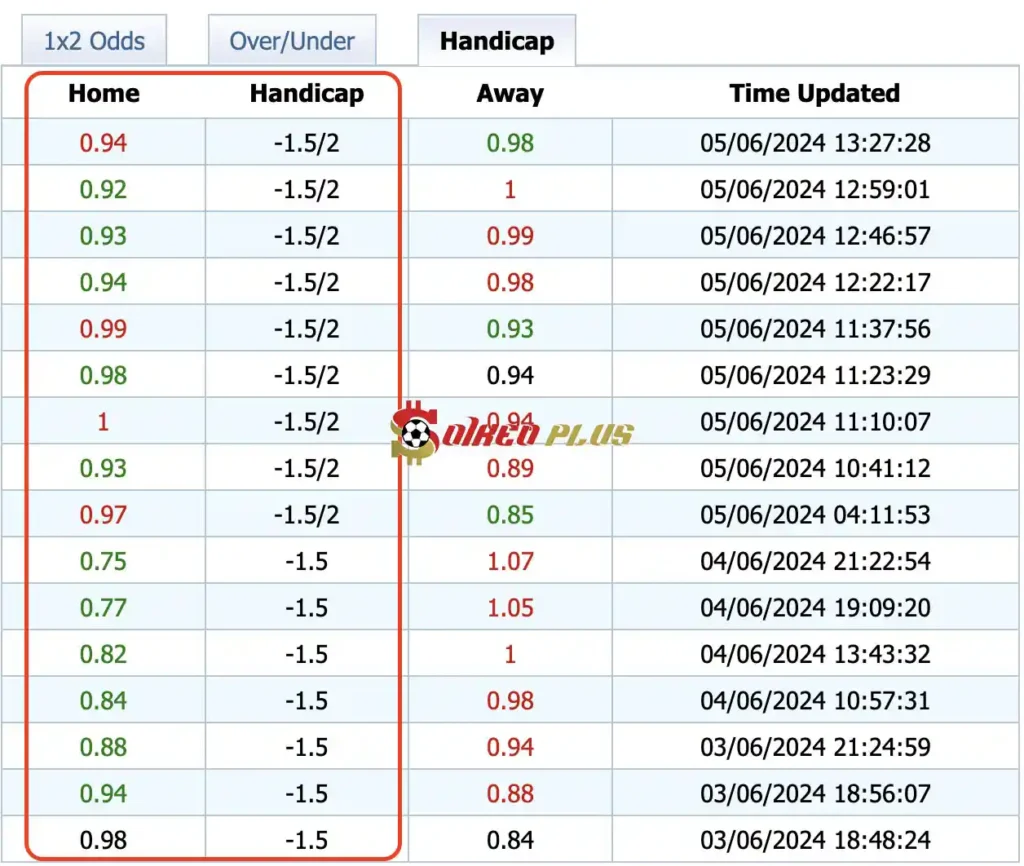Open the Over/Under tab
The width and height of the screenshot is (1024, 866).
point(291,42)
